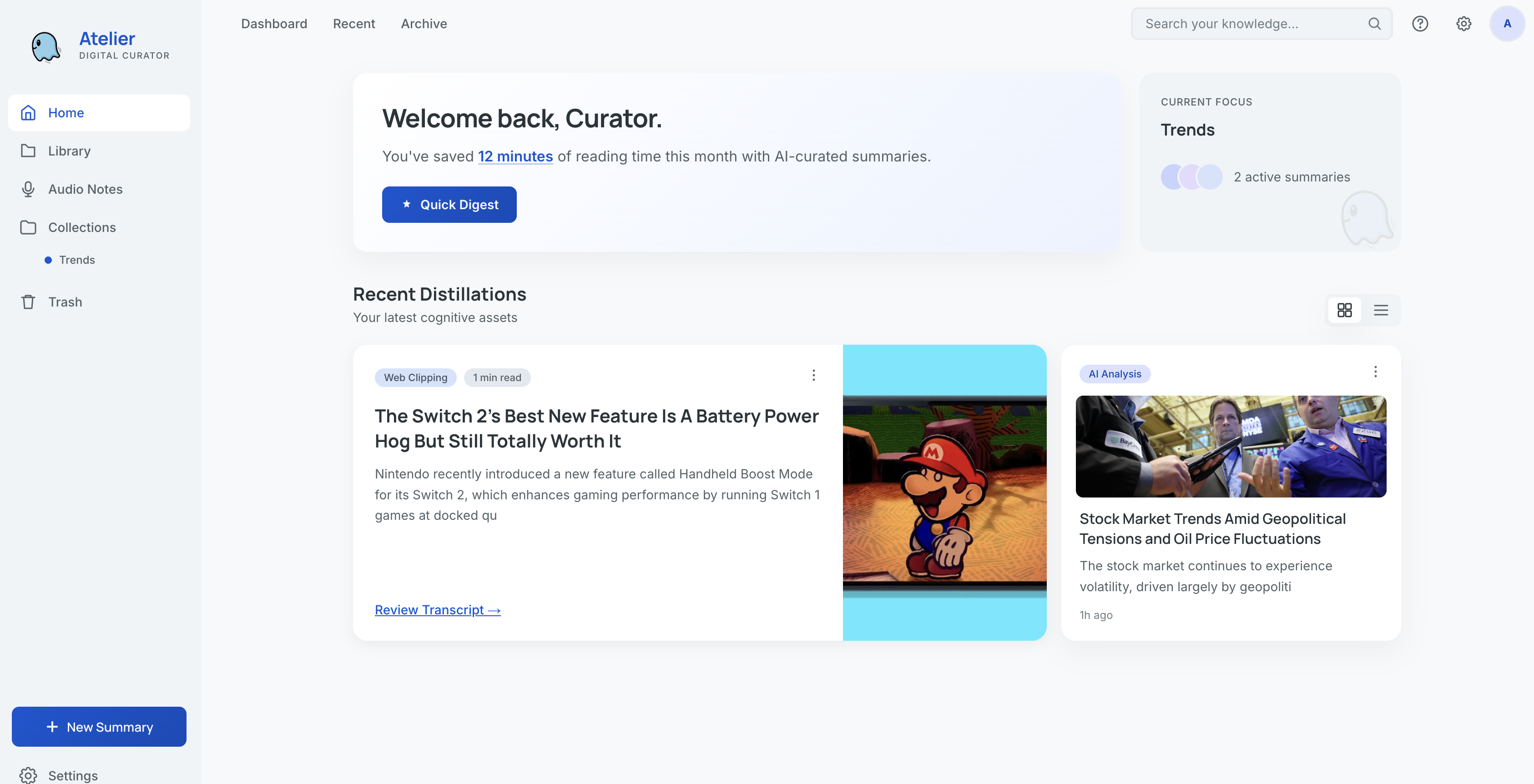Switch to the Dashboard tab

tap(274, 24)
